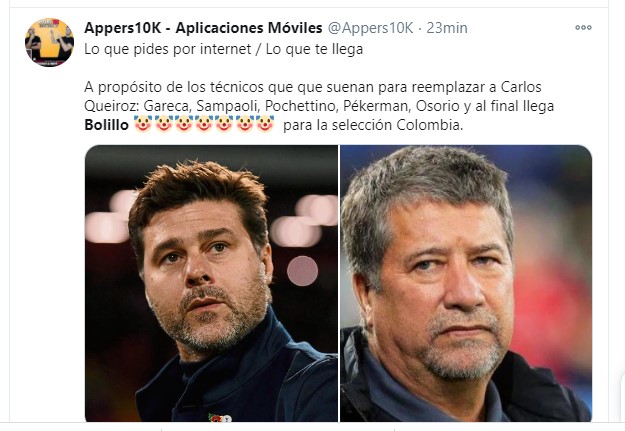
Task: Click the line 'Lo que pides por internet'
Action: [168, 49]
